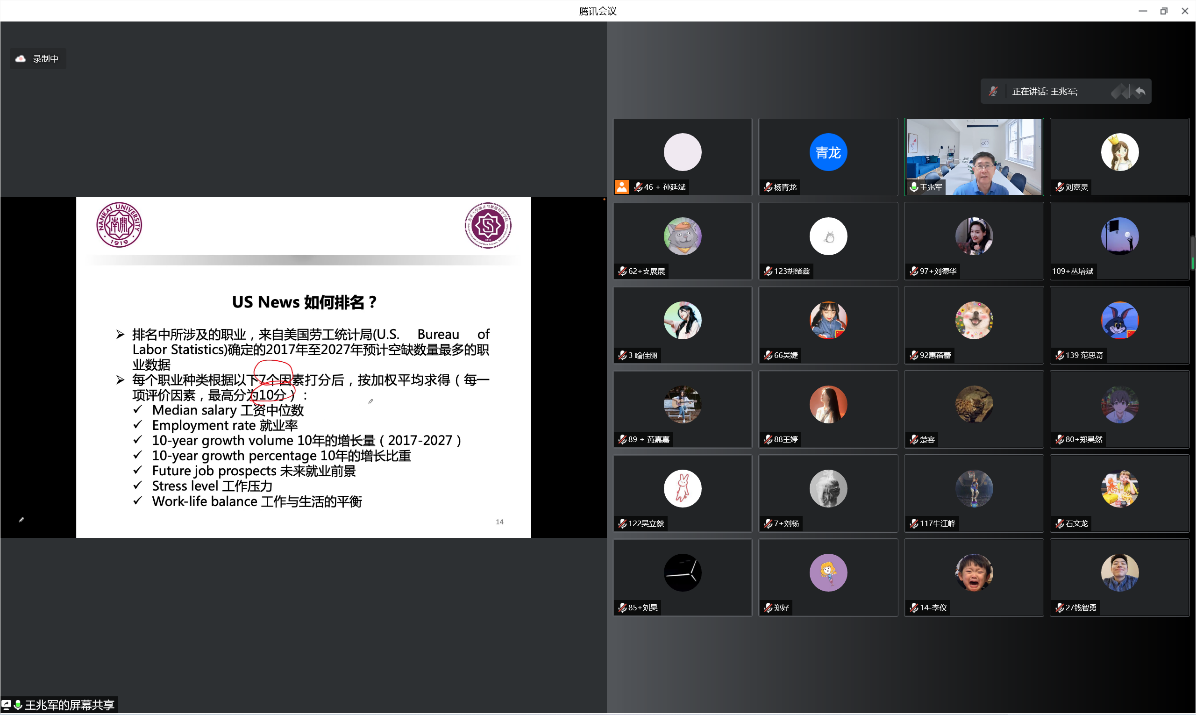The width and height of the screenshot is (1196, 715).
Task: Click the cloud recording indicator icon
Action: [x=20, y=59]
